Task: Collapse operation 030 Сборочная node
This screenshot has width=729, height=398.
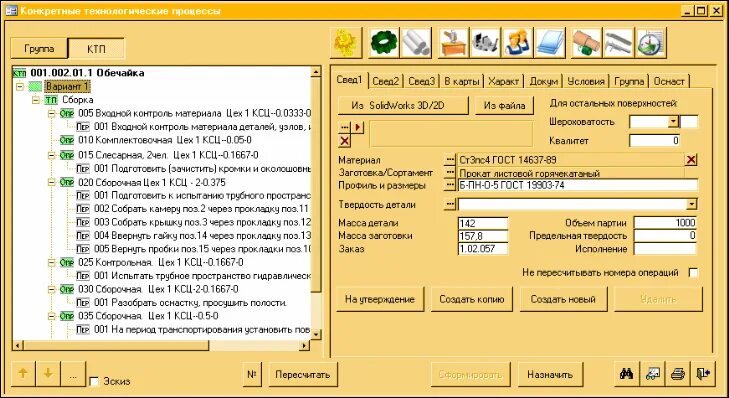Action: [x=52, y=290]
